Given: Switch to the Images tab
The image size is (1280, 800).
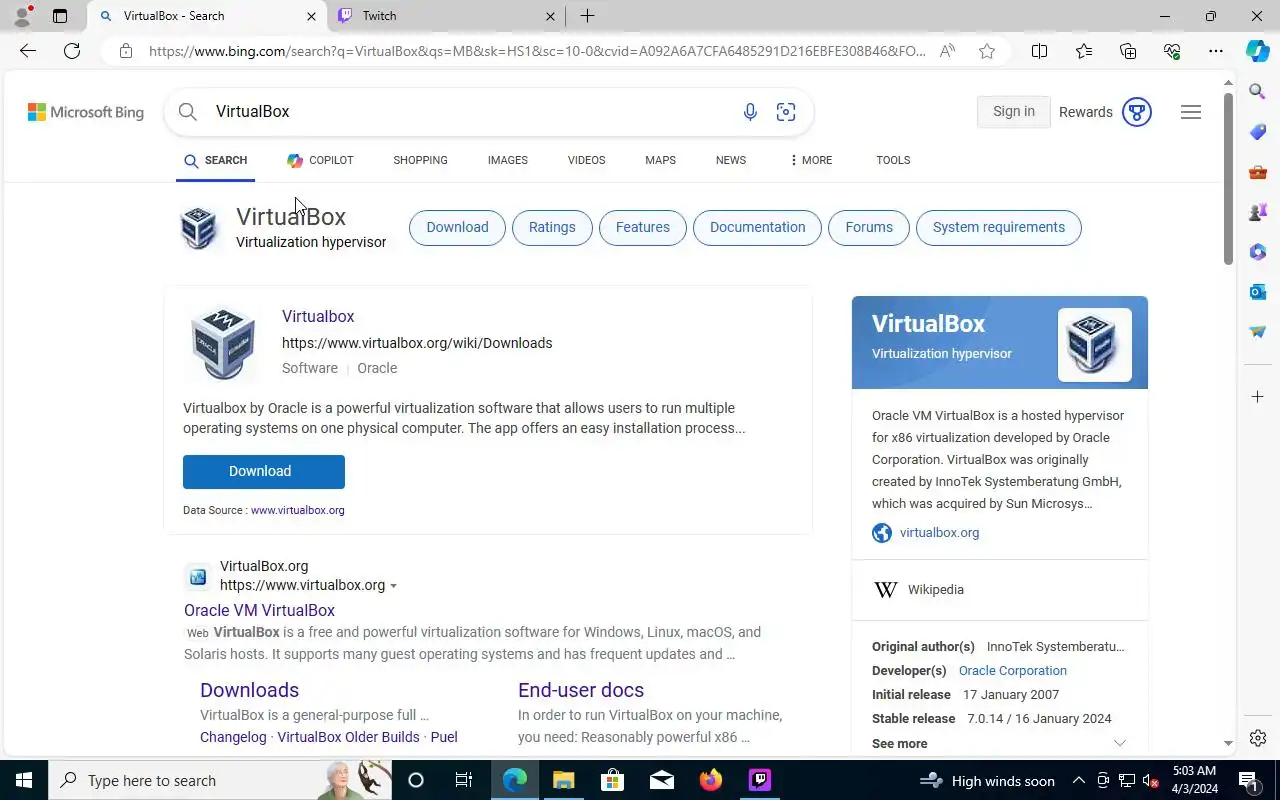Looking at the screenshot, I should (x=508, y=160).
